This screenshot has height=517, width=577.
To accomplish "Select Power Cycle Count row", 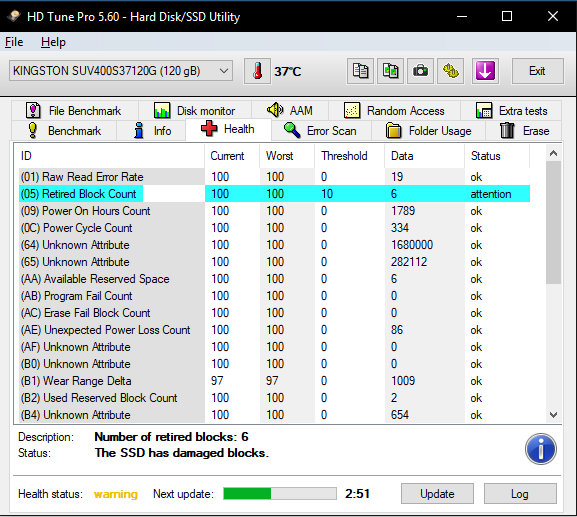I will [275, 228].
